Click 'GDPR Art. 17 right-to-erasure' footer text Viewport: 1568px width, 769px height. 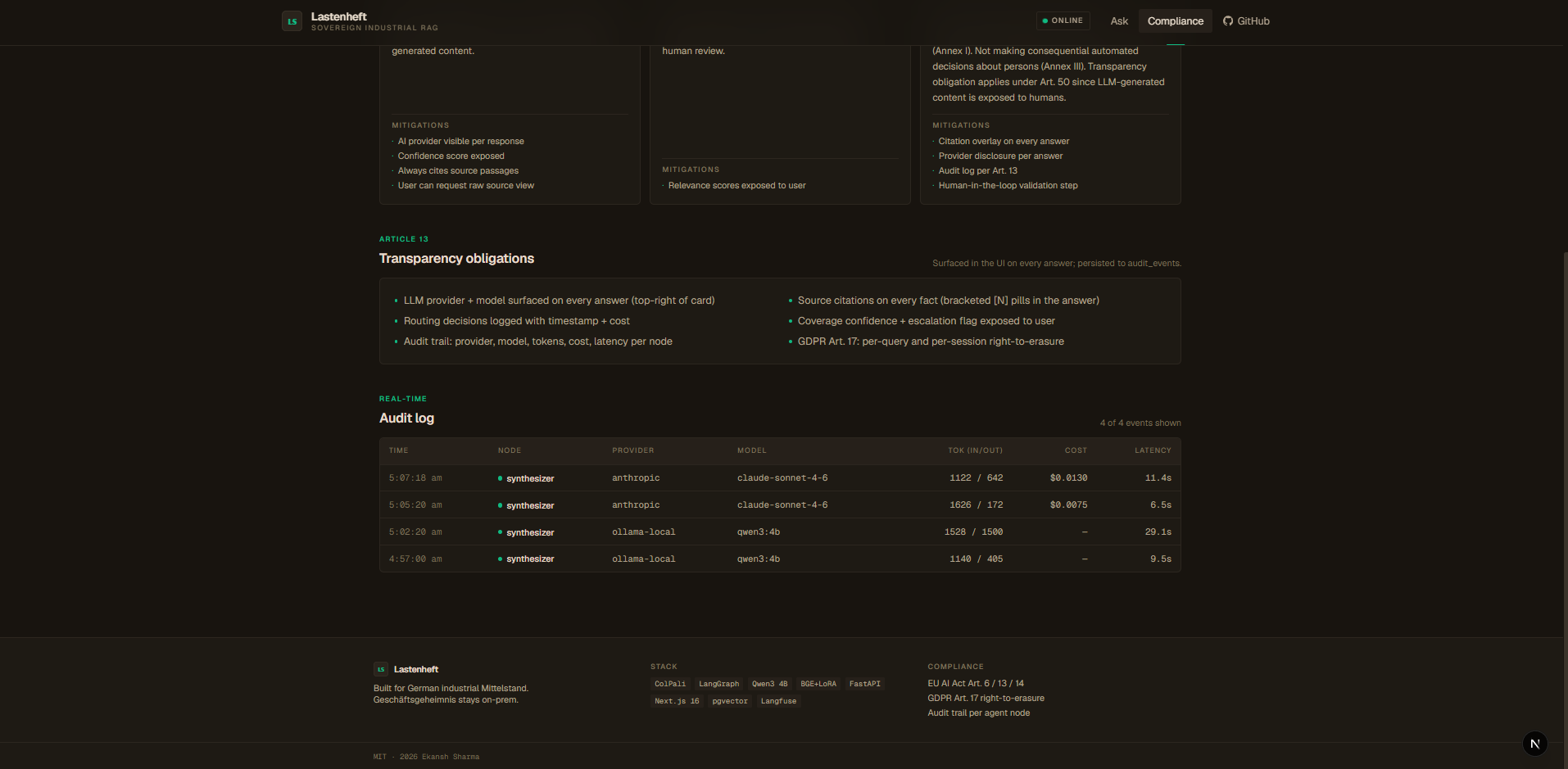click(986, 699)
